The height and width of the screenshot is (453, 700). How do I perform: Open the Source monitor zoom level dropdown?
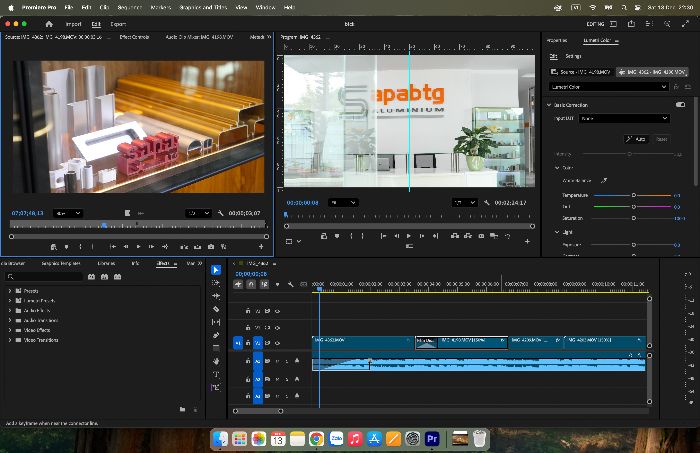[x=68, y=213]
